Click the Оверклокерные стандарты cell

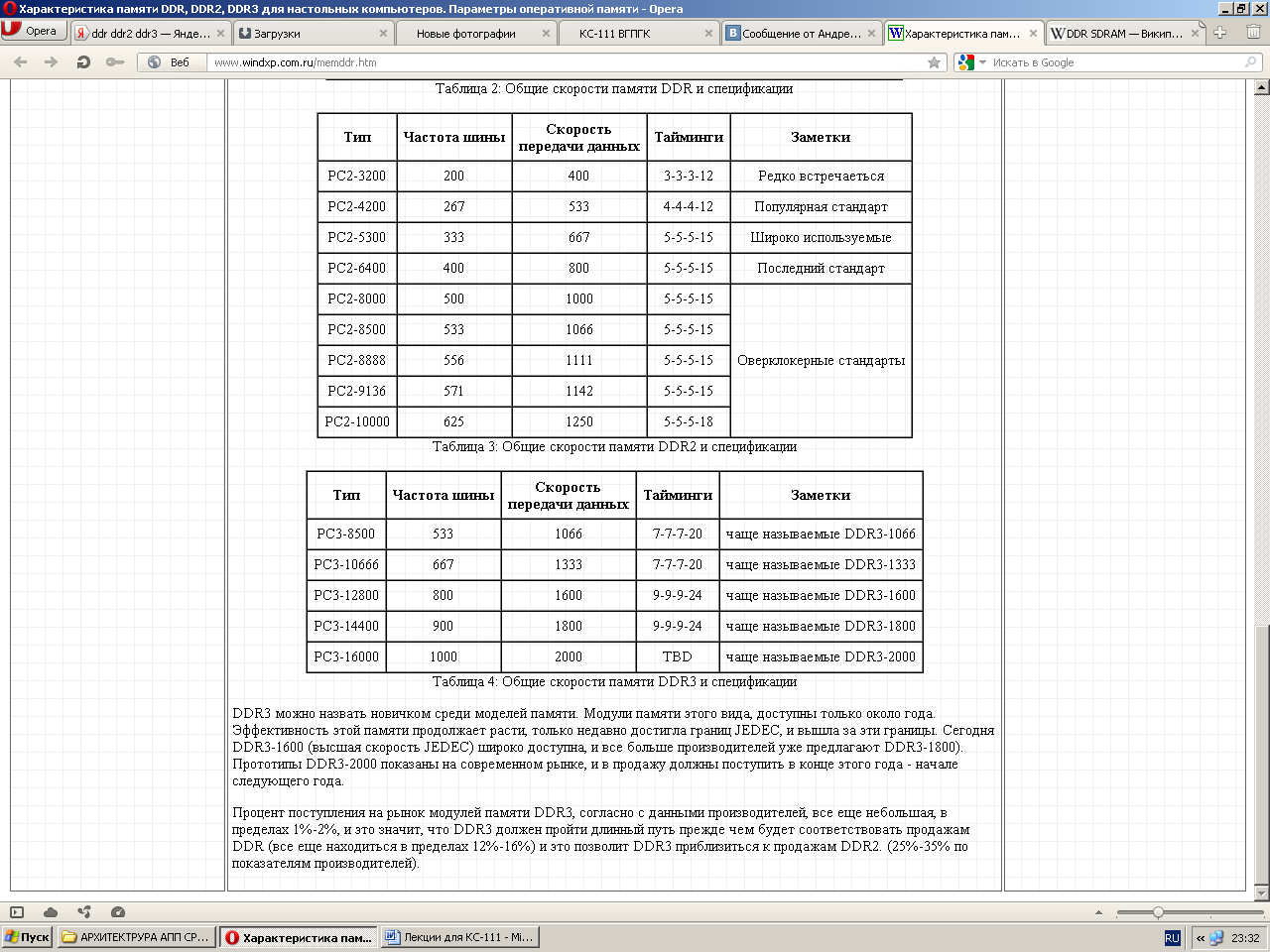(821, 360)
